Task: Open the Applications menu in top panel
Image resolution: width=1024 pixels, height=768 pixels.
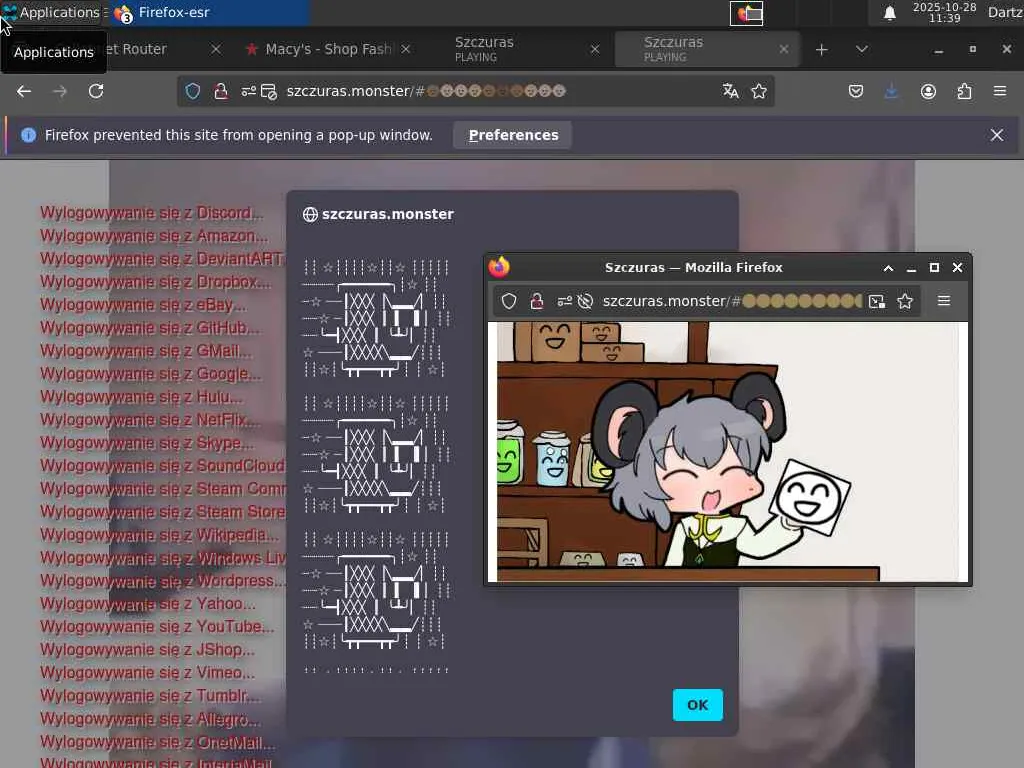Action: 52,12
